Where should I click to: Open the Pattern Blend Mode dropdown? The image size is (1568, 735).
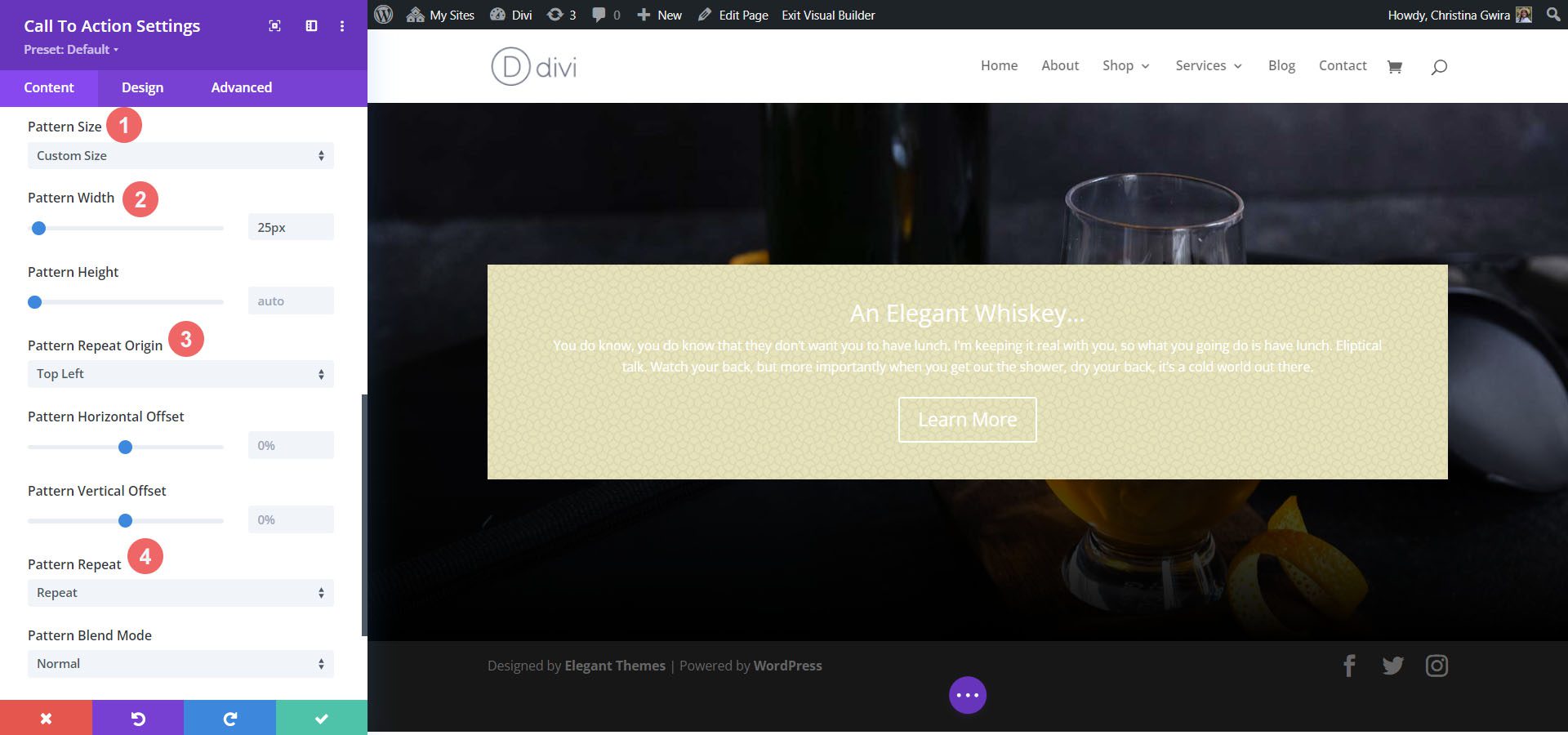180,664
